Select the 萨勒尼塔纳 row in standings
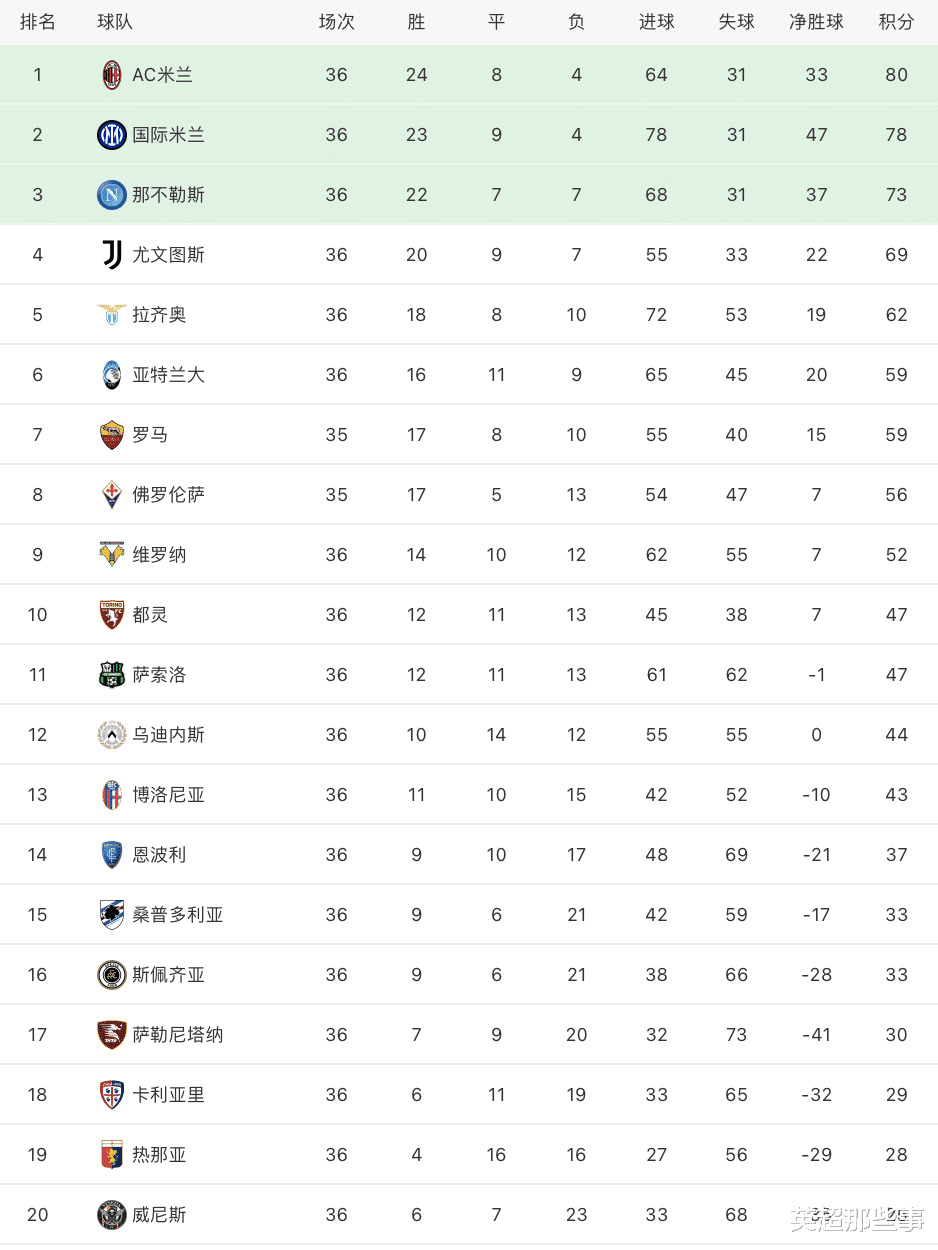This screenshot has height=1250, width=938. pos(469,1035)
